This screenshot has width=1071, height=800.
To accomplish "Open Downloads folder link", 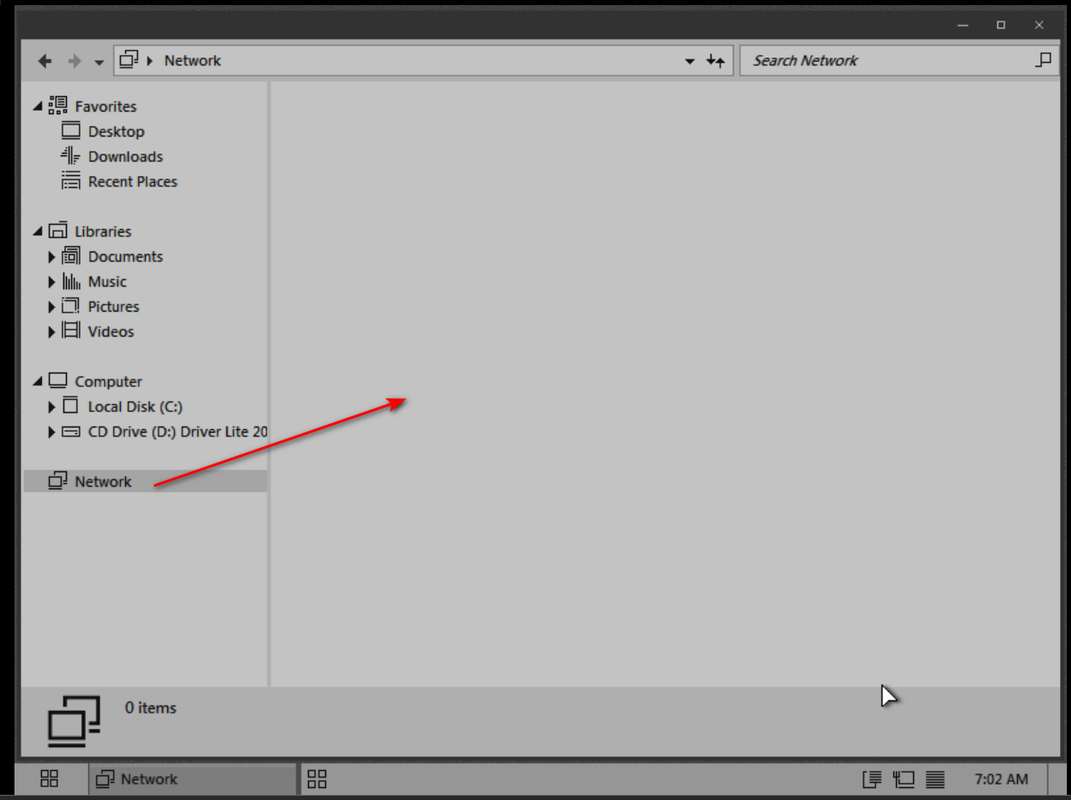I will [125, 156].
